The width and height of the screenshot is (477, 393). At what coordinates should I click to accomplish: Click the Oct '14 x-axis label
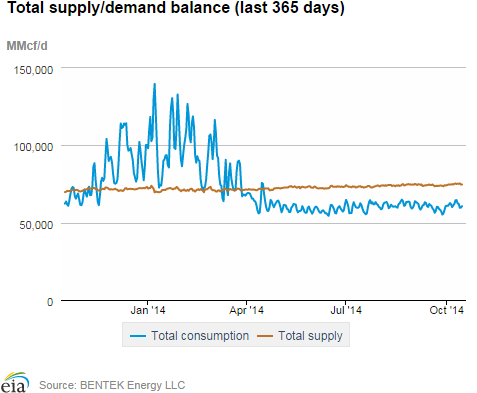(x=446, y=310)
